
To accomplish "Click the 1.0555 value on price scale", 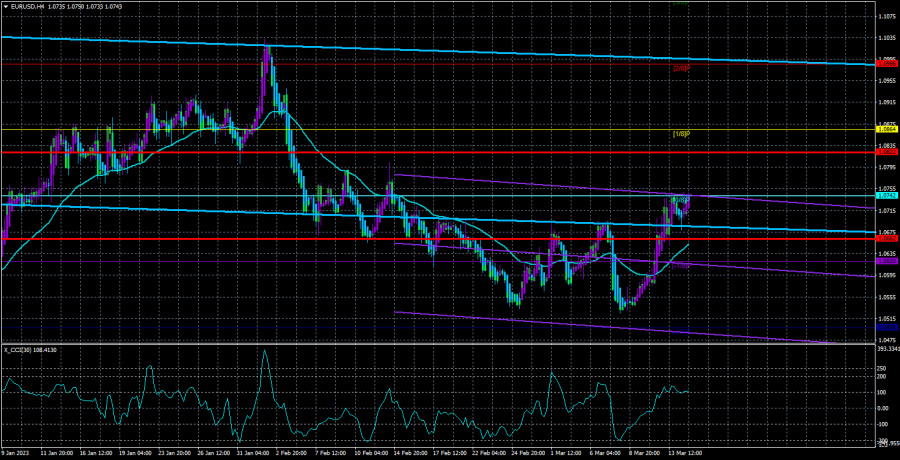I will pos(887,297).
